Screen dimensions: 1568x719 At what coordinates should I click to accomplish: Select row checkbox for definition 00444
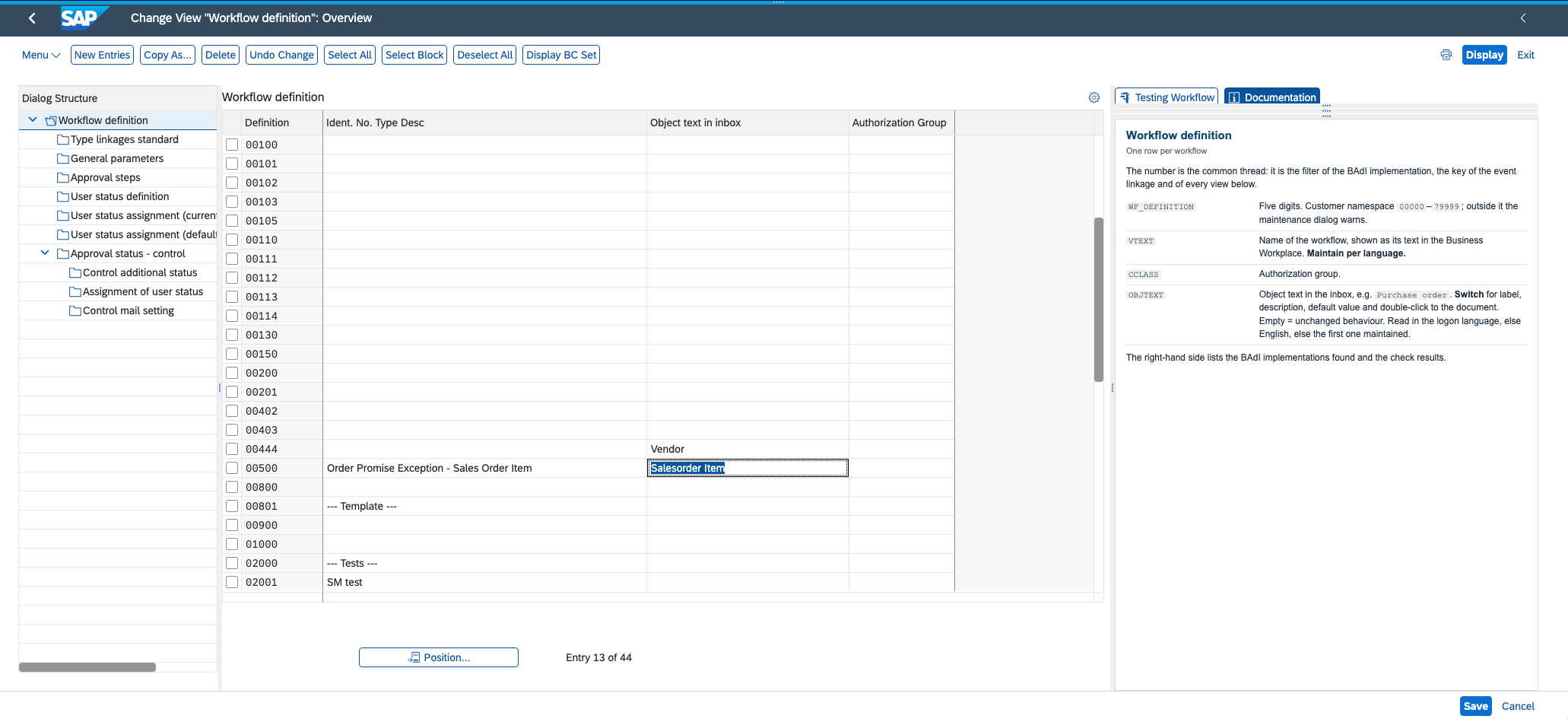[232, 449]
